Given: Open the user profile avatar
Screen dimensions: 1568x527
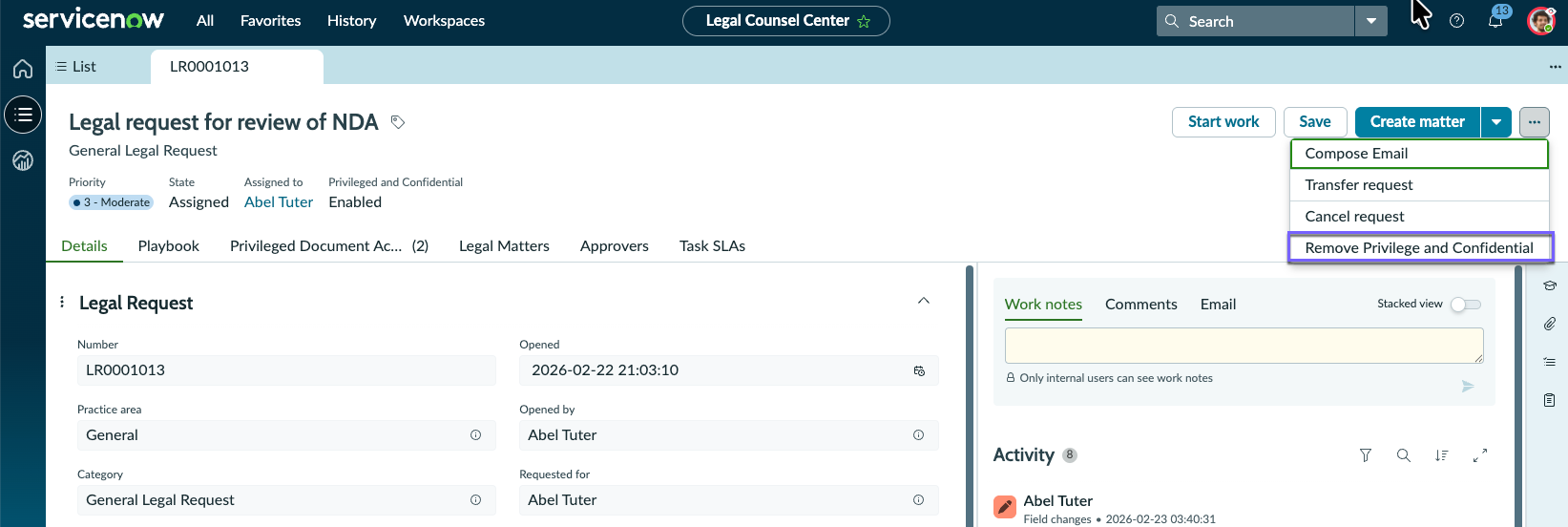Looking at the screenshot, I should 1540,21.
